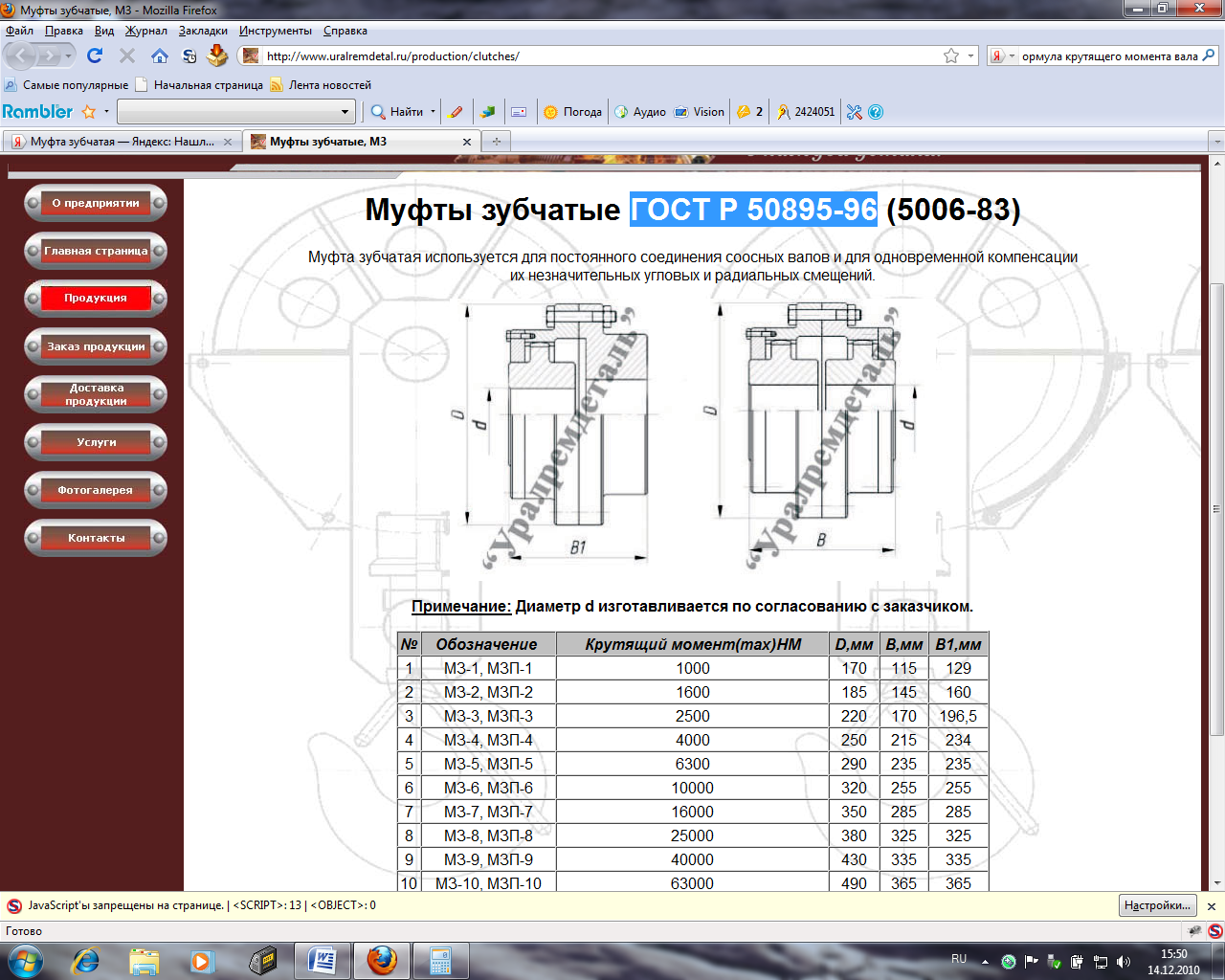The height and width of the screenshot is (980, 1225).
Task: Open the downloads box icon in the toolbar
Action: click(x=217, y=56)
